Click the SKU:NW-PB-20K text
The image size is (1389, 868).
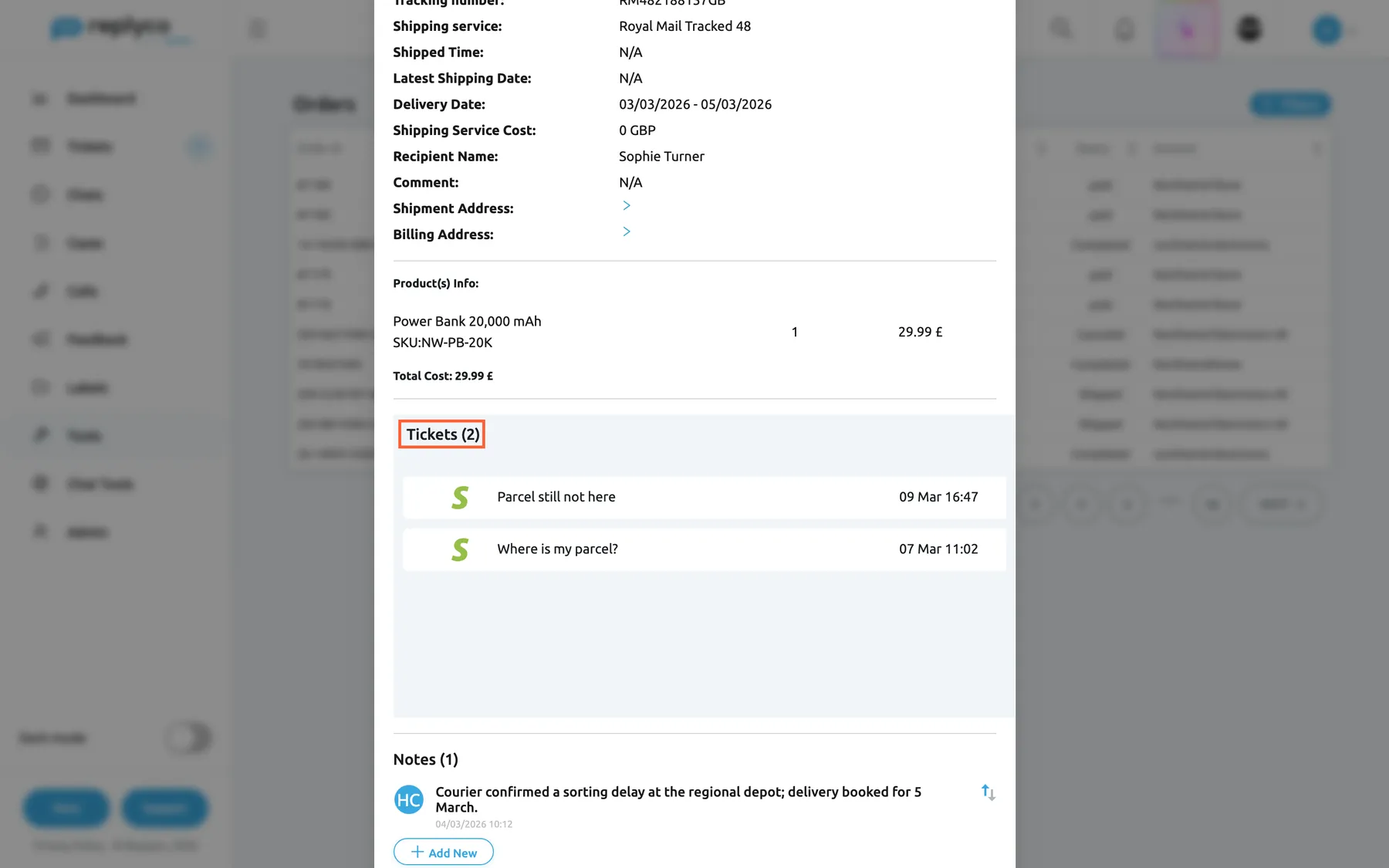click(442, 343)
